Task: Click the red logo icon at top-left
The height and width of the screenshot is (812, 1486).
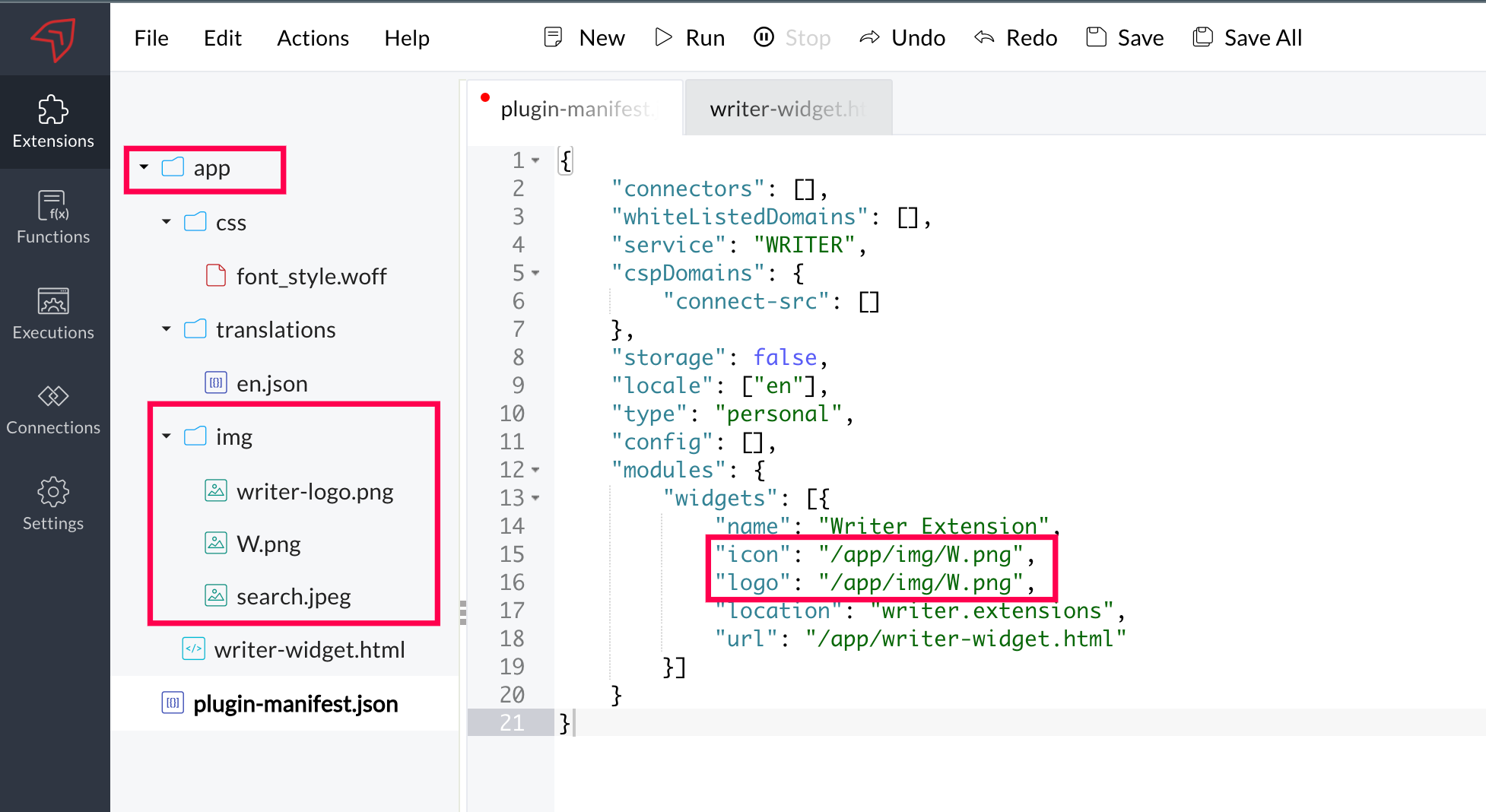Action: [x=53, y=38]
